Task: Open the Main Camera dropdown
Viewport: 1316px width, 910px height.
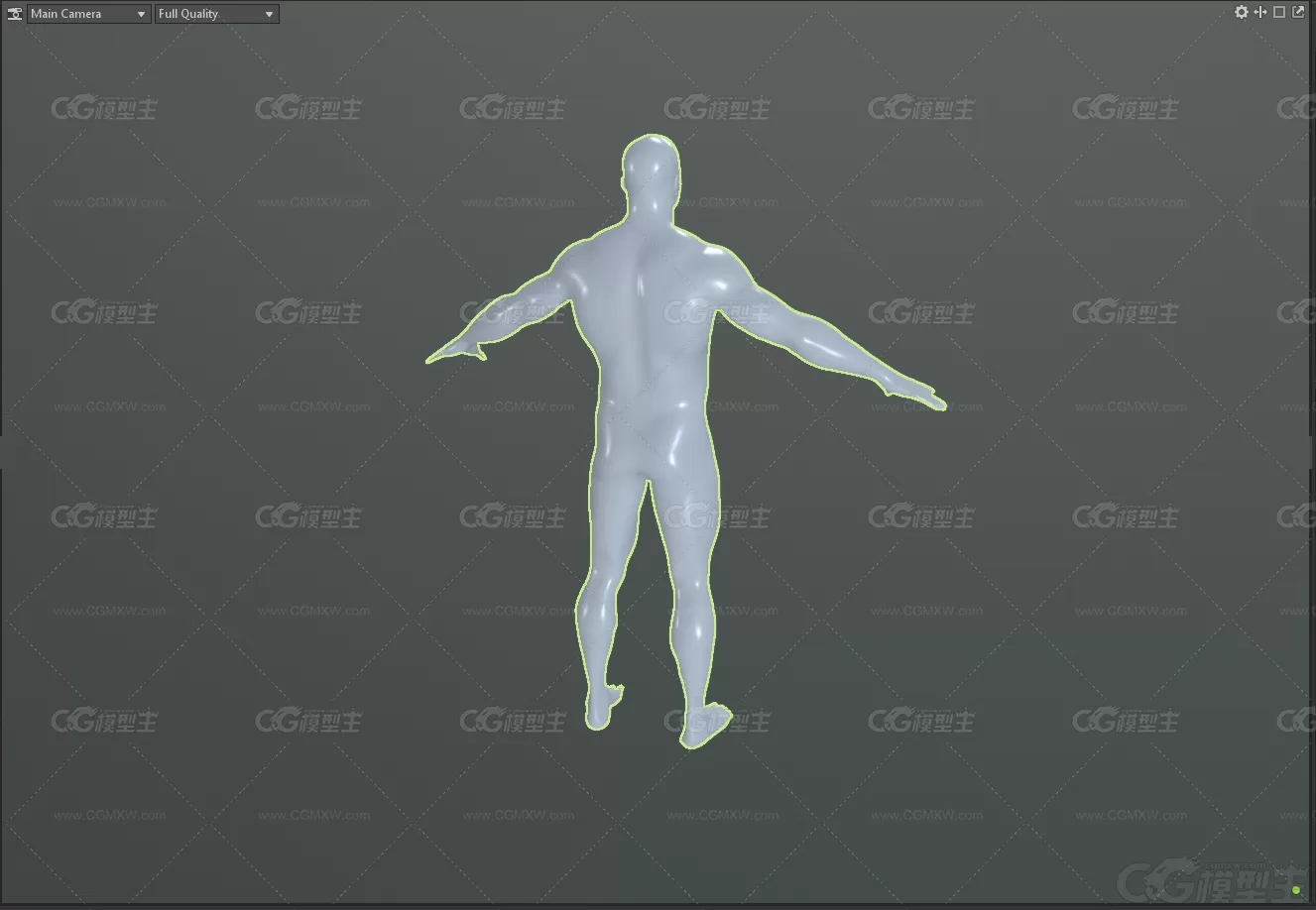Action: 88,14
